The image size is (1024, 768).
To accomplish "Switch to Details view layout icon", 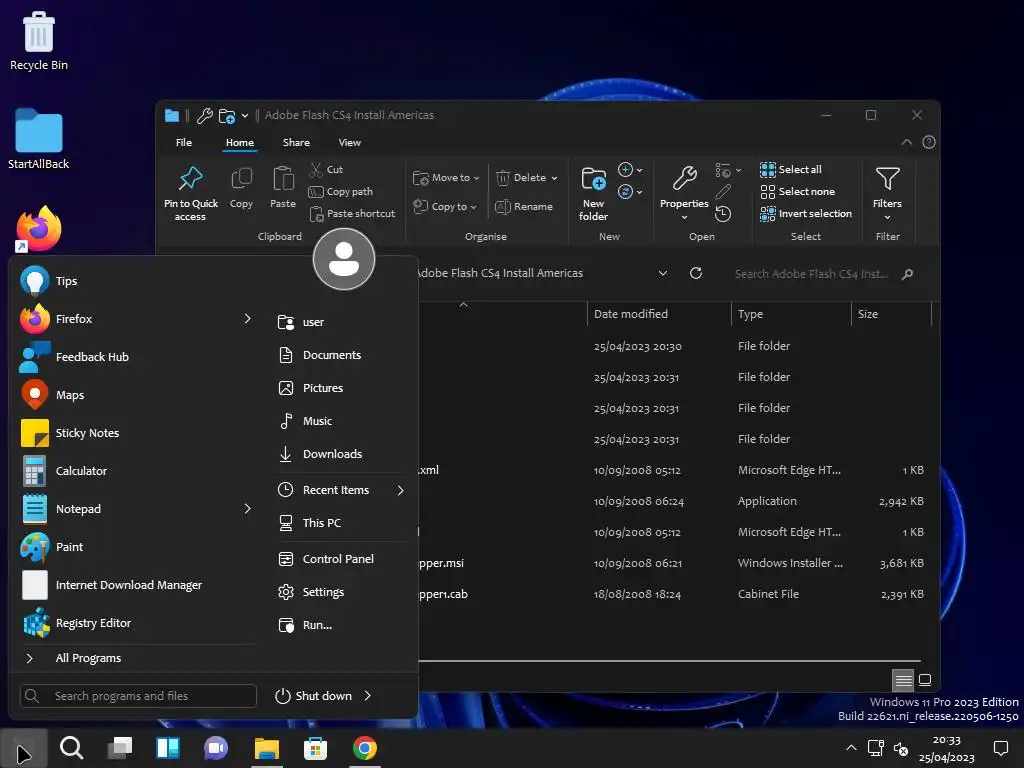I will point(903,680).
